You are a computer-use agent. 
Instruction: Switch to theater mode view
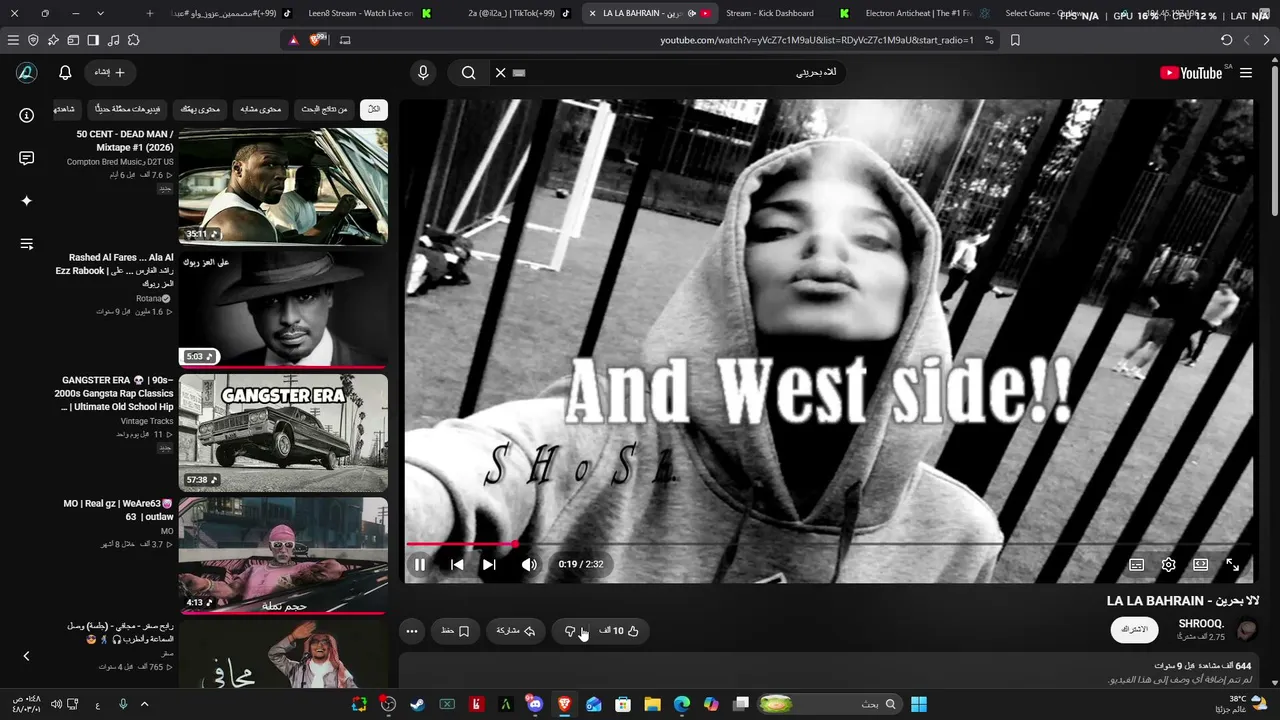pos(1201,565)
